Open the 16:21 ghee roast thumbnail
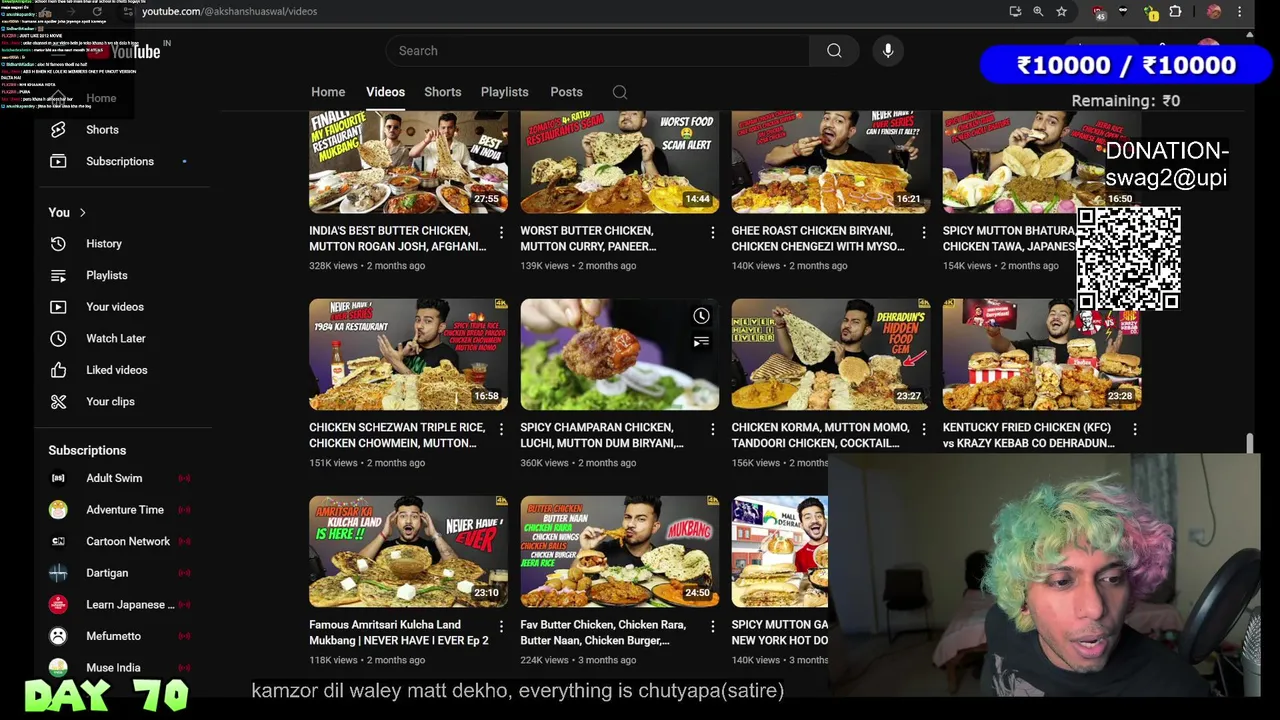Viewport: 1280px width, 720px height. pos(830,161)
